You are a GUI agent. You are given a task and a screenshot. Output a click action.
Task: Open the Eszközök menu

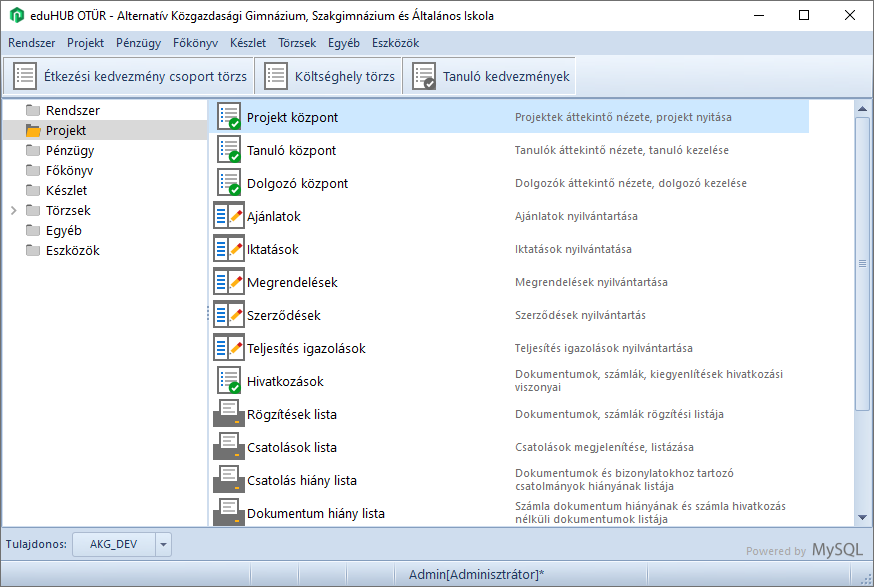coord(395,43)
